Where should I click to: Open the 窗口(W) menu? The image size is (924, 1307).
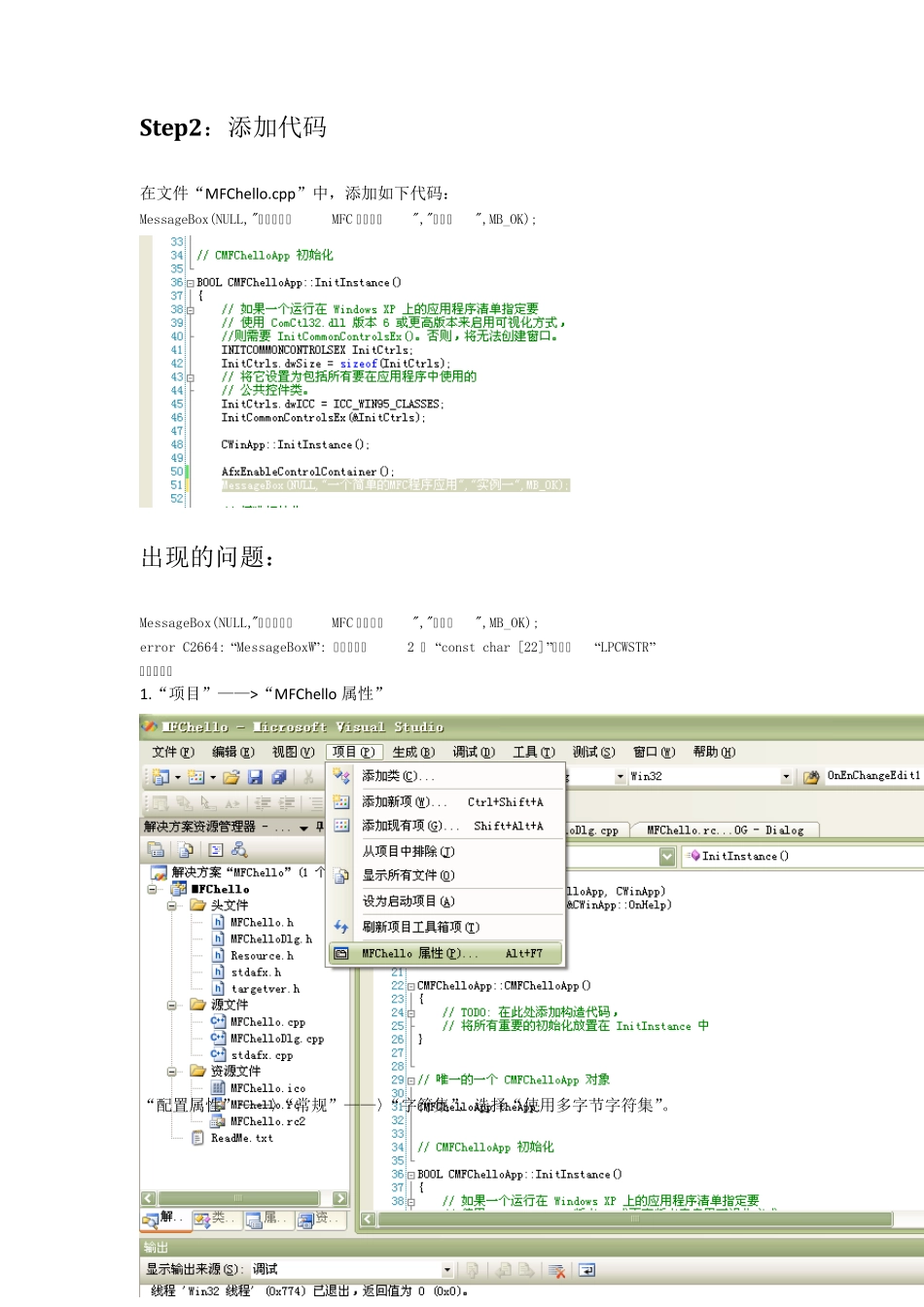point(654,752)
